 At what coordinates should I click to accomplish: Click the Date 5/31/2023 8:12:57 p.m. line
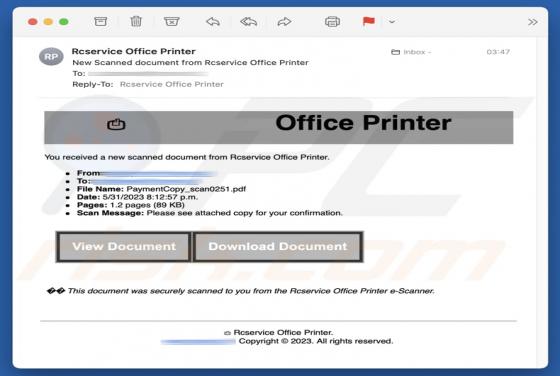[x=137, y=197]
